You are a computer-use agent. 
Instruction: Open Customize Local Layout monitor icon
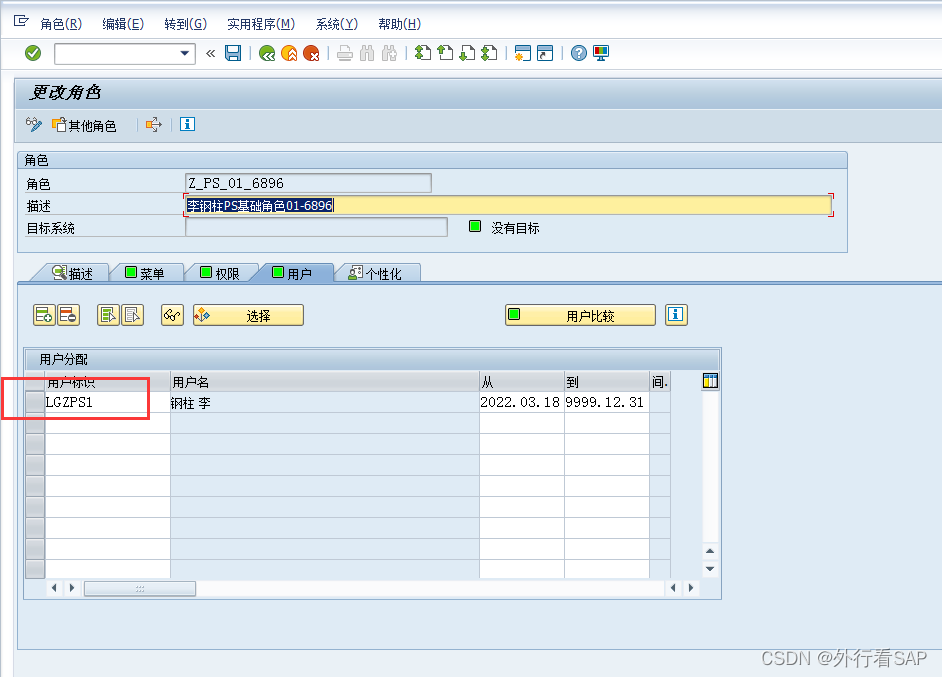(x=601, y=53)
